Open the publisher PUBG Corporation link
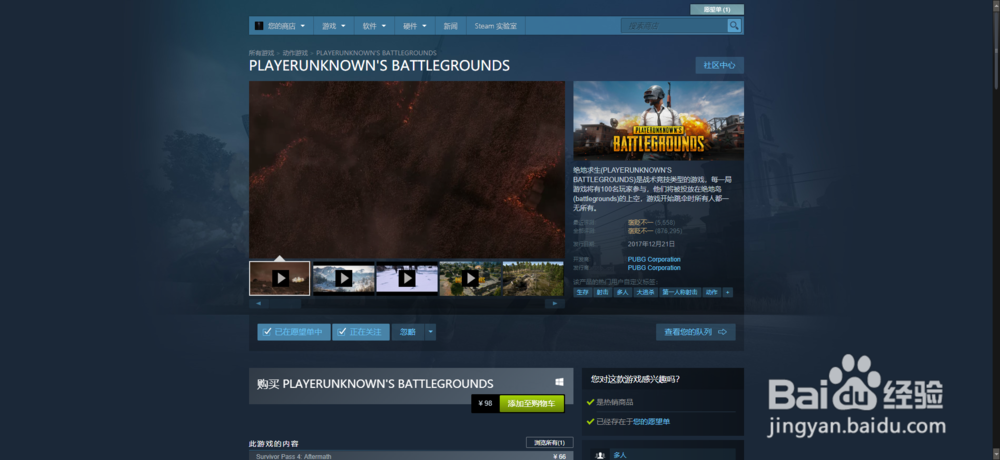Viewport: 1000px width, 460px height. pyautogui.click(x=654, y=268)
